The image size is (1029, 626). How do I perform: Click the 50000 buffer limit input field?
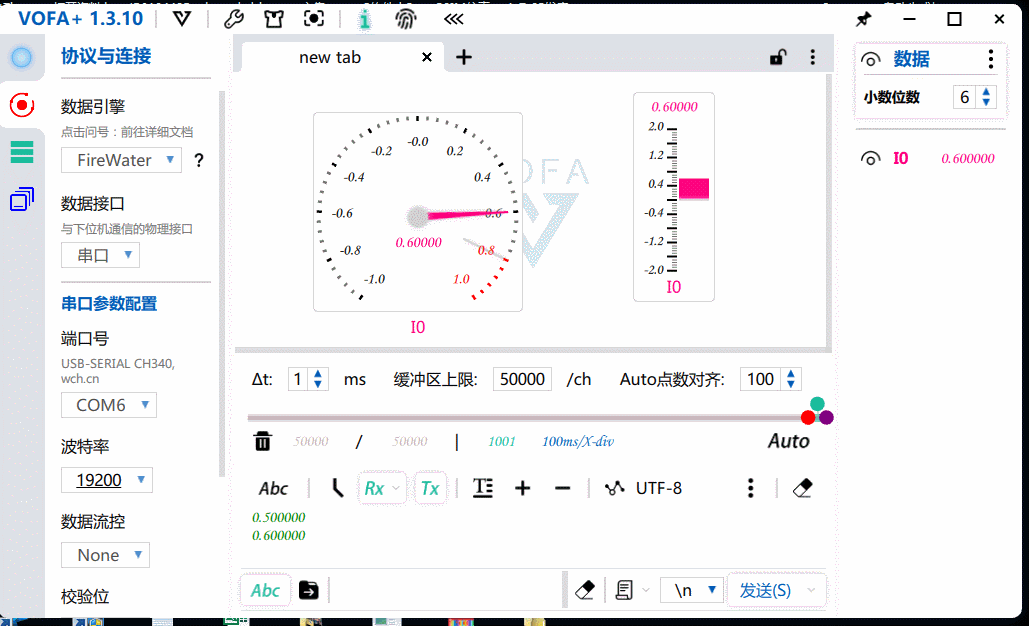point(521,379)
